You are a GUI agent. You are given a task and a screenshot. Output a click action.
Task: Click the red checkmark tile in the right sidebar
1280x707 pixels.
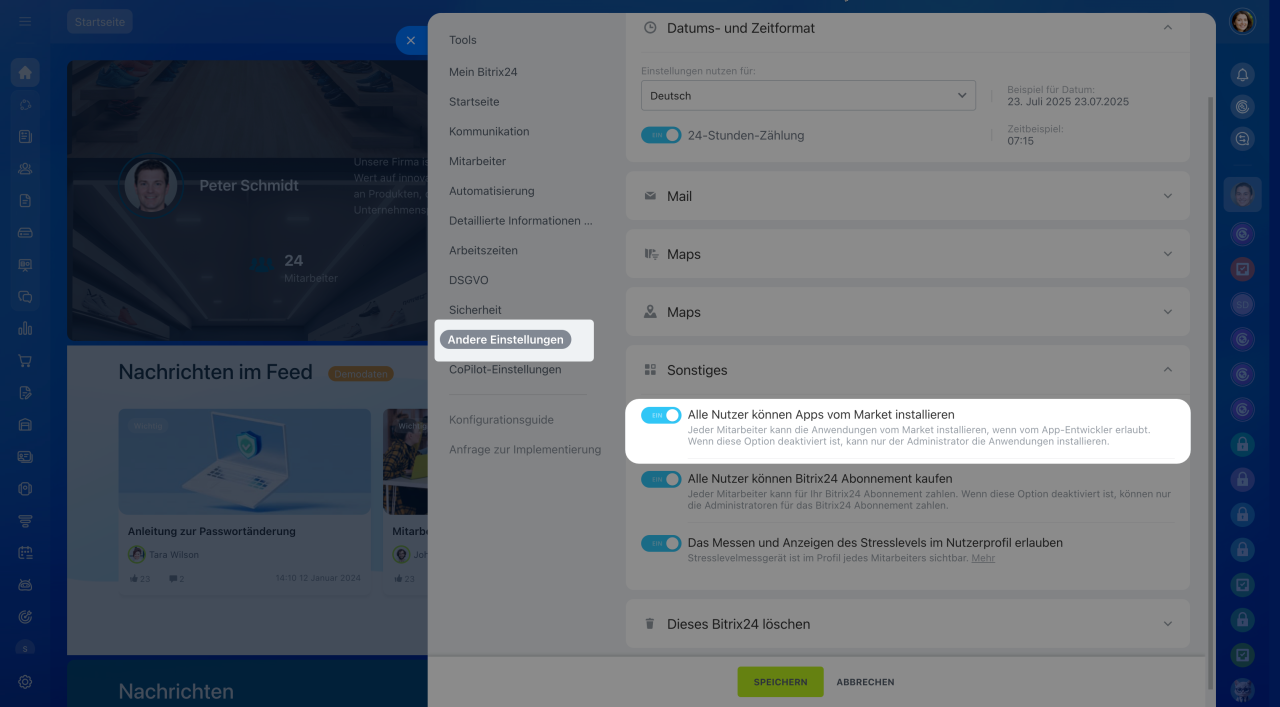pyautogui.click(x=1242, y=269)
